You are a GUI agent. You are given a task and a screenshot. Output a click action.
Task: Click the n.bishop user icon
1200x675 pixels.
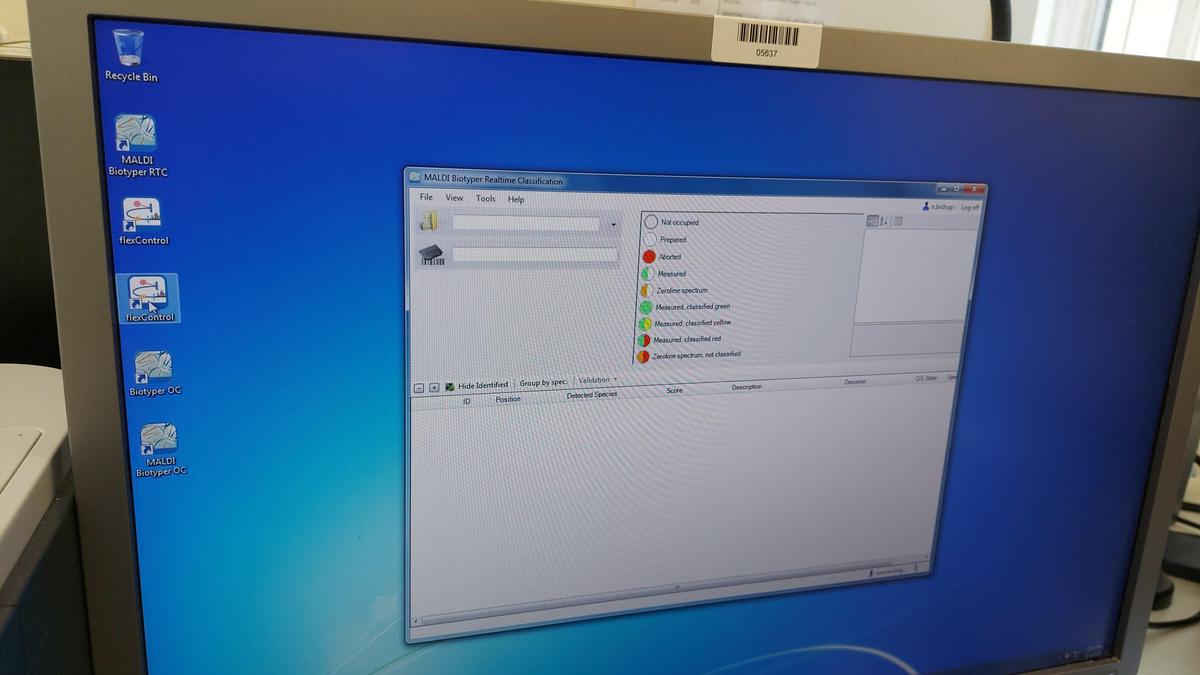(x=926, y=205)
